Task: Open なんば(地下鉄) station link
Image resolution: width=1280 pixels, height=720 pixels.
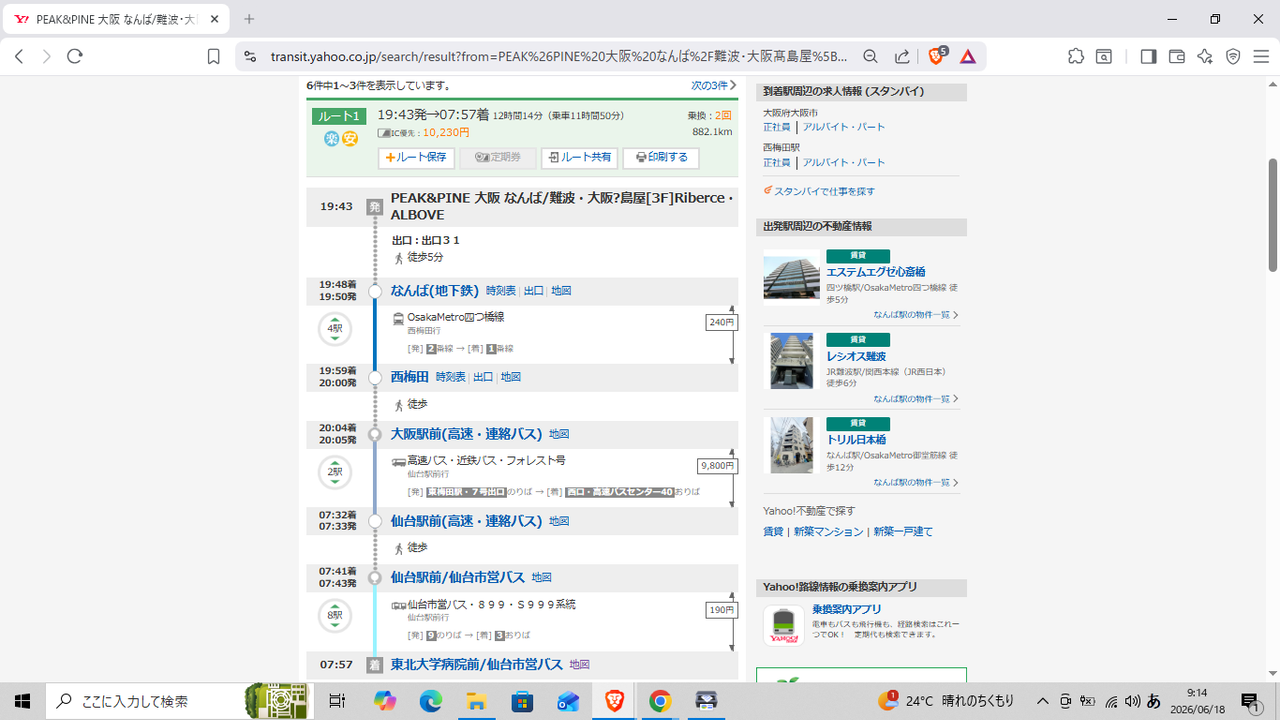Action: 435,291
